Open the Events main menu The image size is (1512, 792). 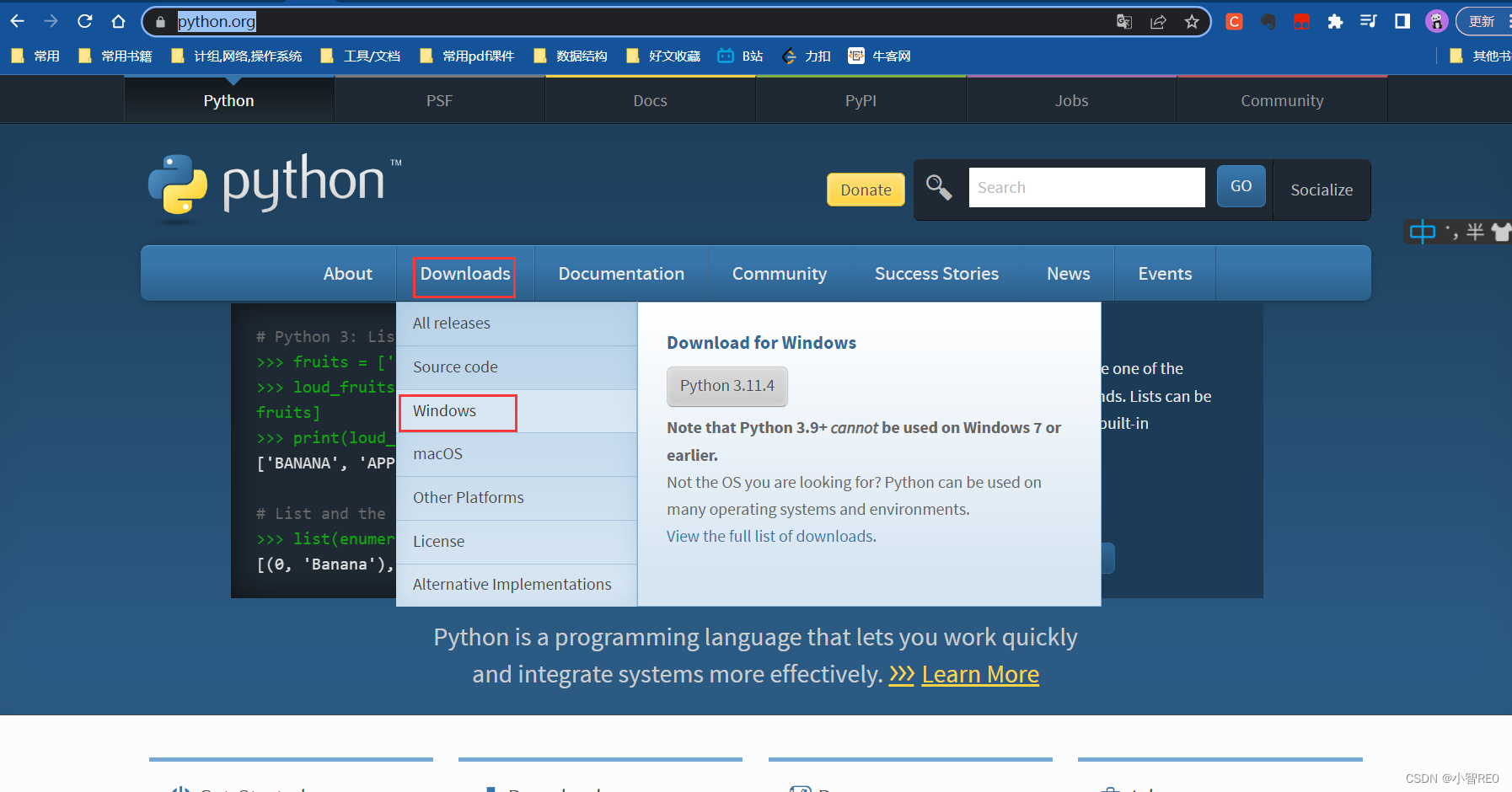coord(1165,274)
